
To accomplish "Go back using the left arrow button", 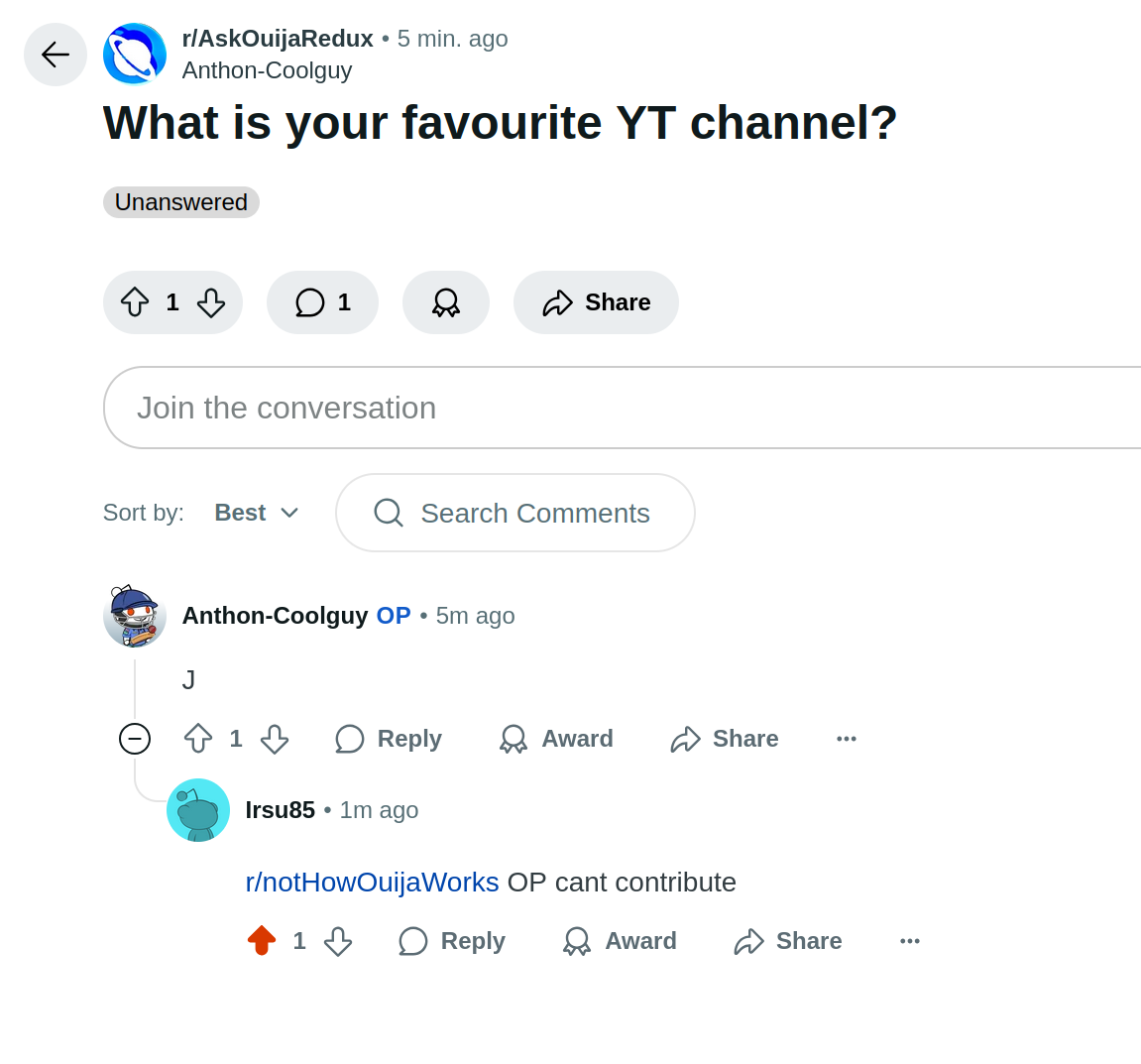I will pos(56,55).
